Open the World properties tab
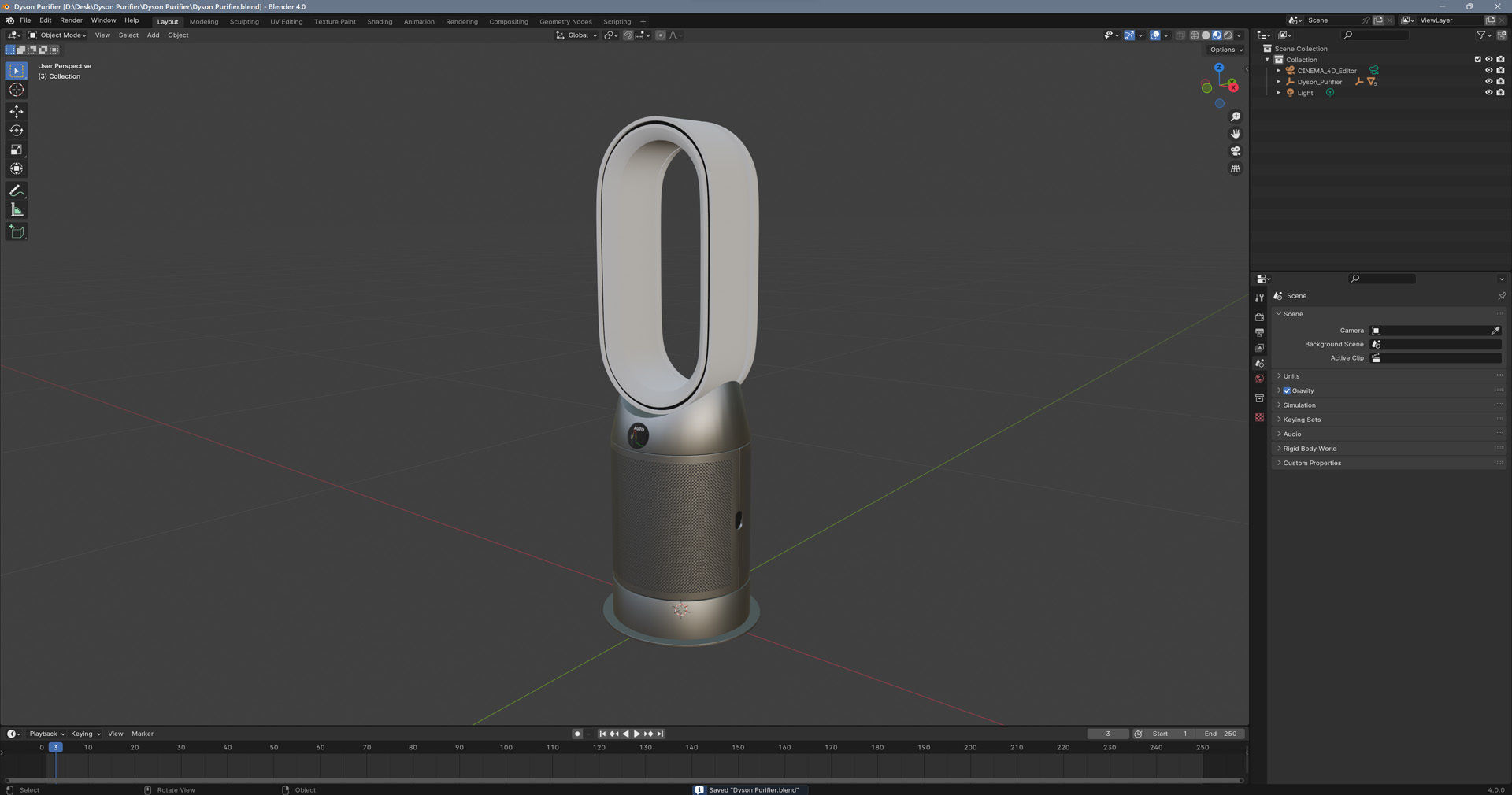The image size is (1512, 795). [x=1259, y=379]
